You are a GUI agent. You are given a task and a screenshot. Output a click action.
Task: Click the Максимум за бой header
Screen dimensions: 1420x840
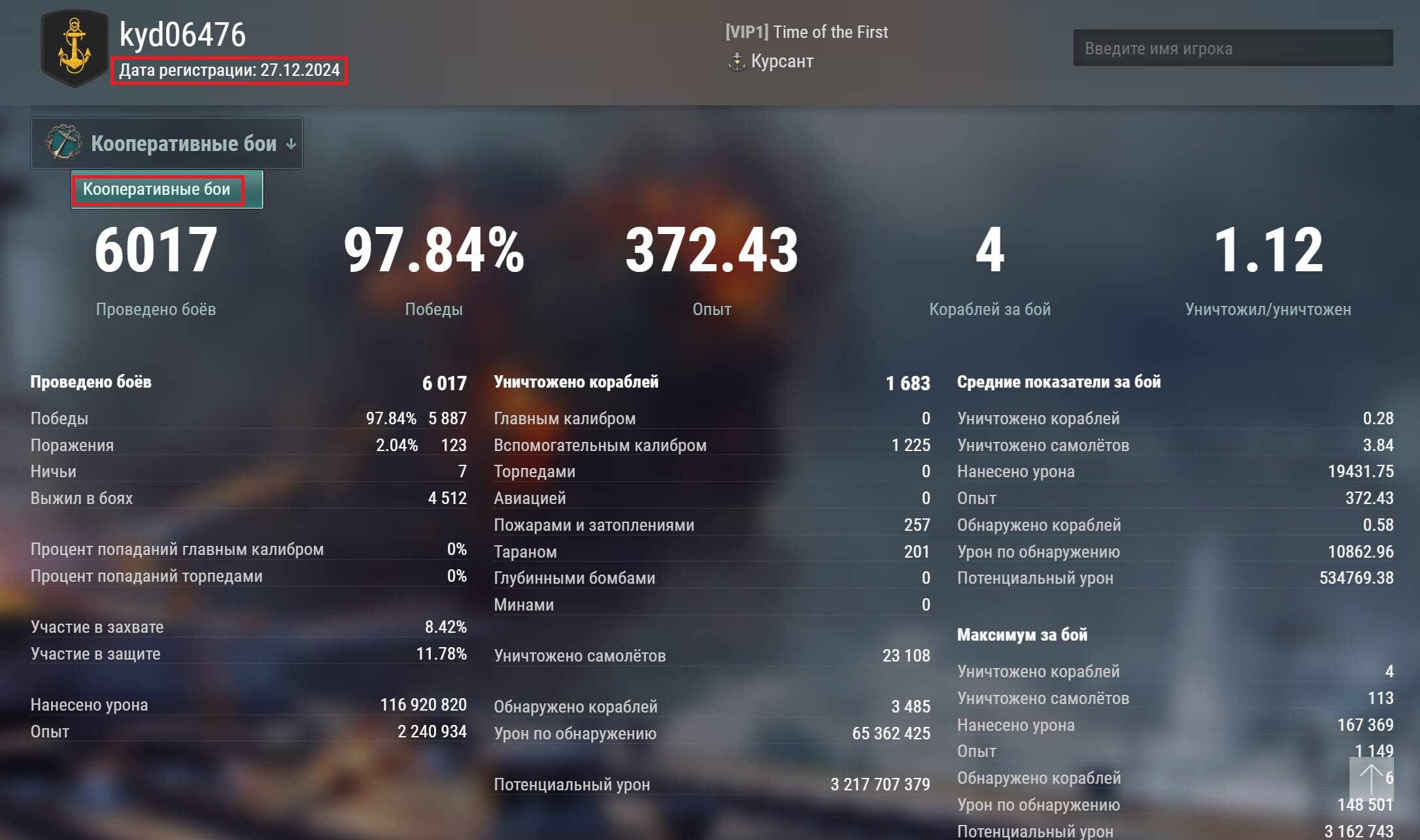[x=1022, y=635]
